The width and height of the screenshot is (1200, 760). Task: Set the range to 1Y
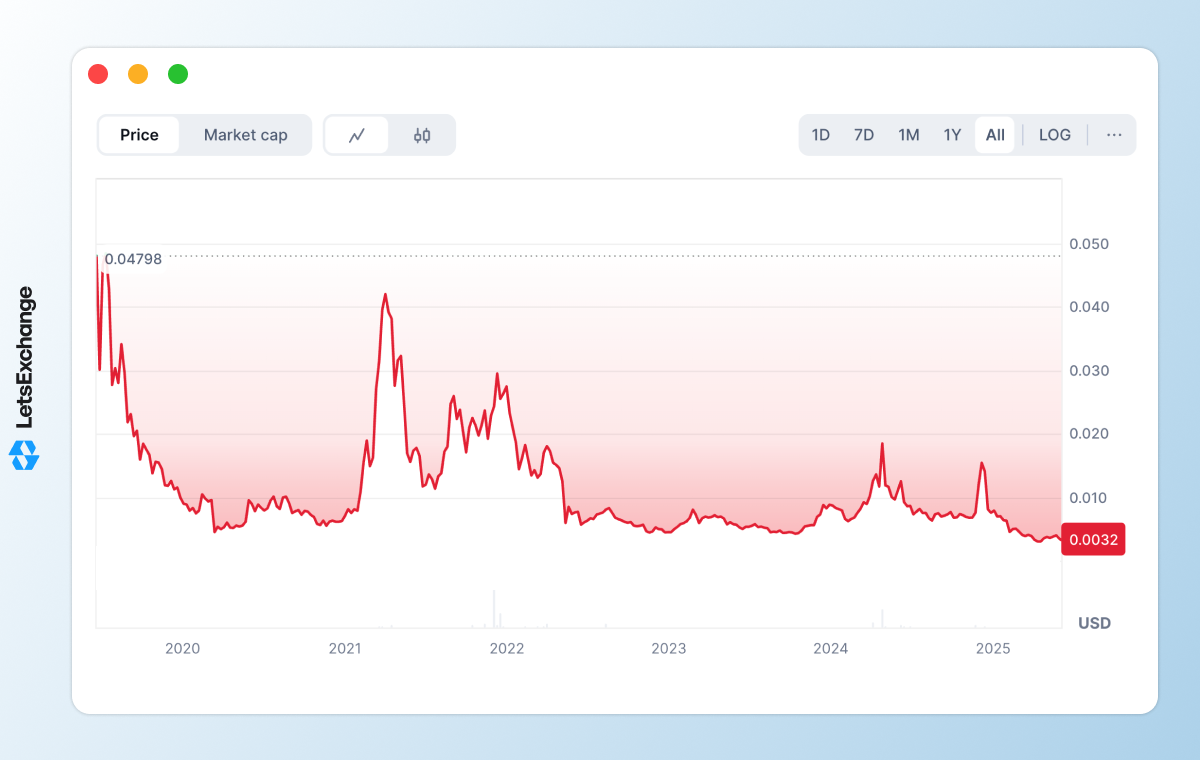coord(952,135)
